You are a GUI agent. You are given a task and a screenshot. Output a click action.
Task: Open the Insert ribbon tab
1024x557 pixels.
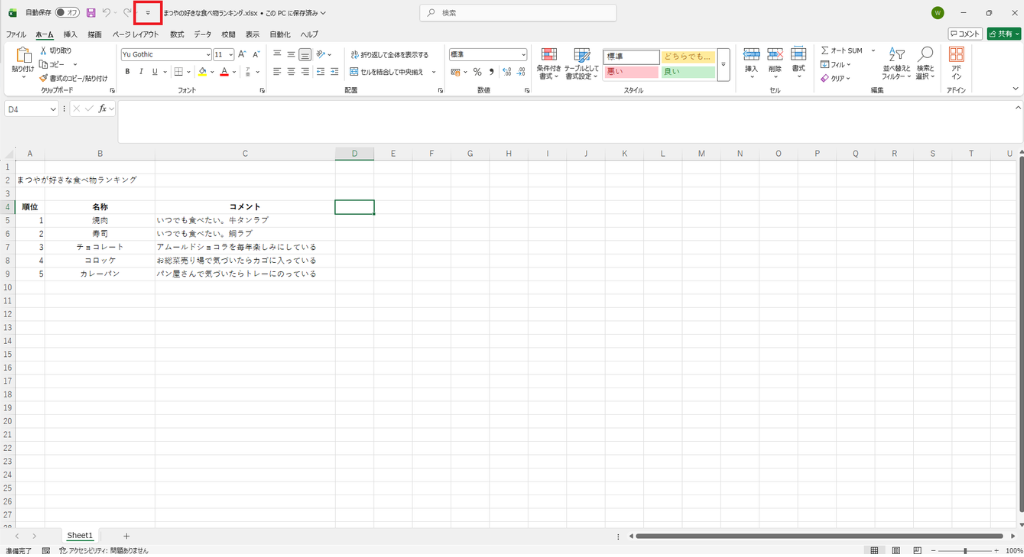tap(70, 34)
